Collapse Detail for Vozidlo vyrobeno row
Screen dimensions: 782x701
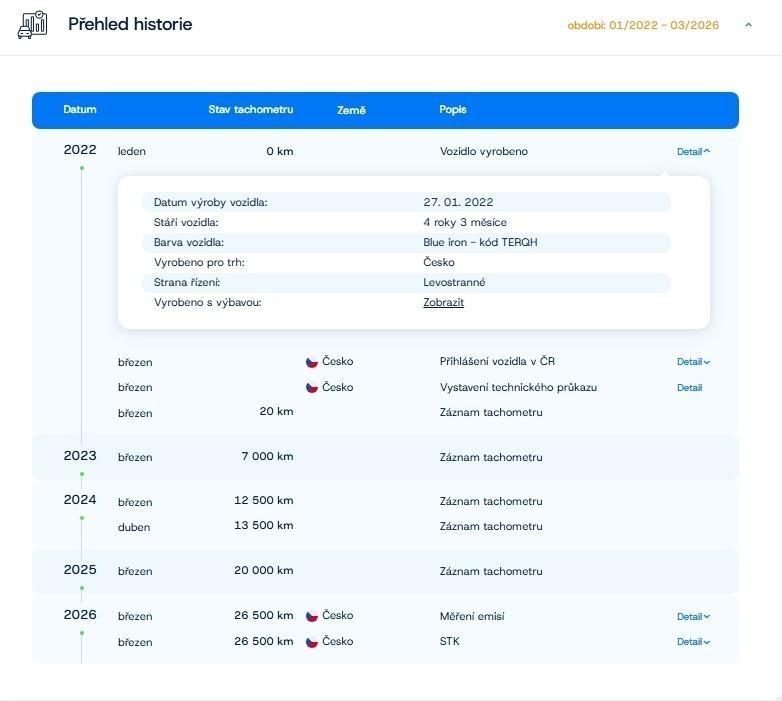point(693,152)
